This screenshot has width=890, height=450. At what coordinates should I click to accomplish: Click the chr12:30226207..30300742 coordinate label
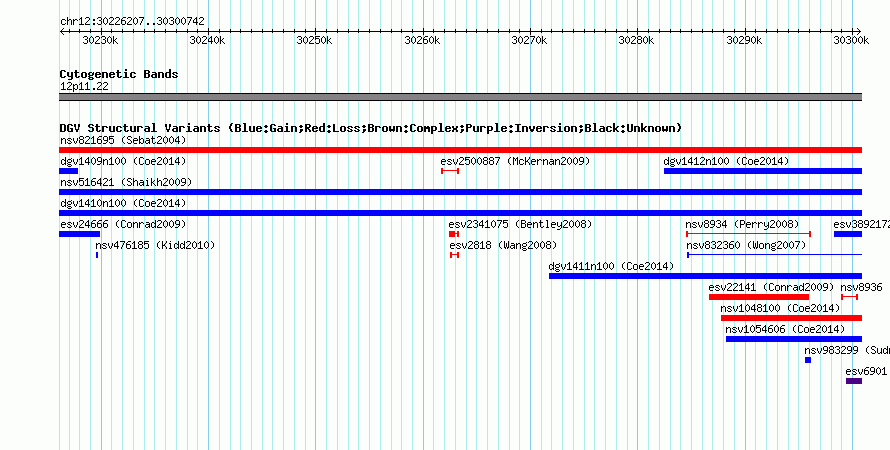[132, 21]
